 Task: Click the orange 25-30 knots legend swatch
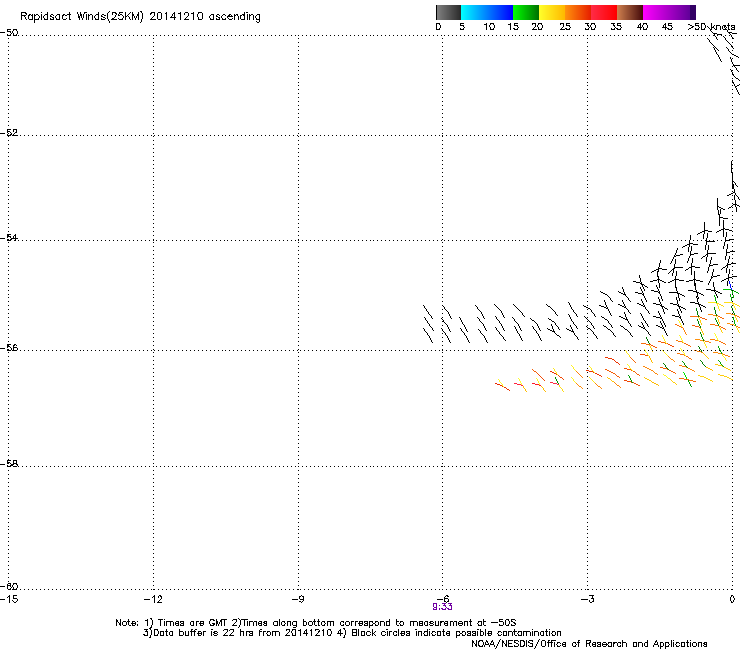(578, 12)
